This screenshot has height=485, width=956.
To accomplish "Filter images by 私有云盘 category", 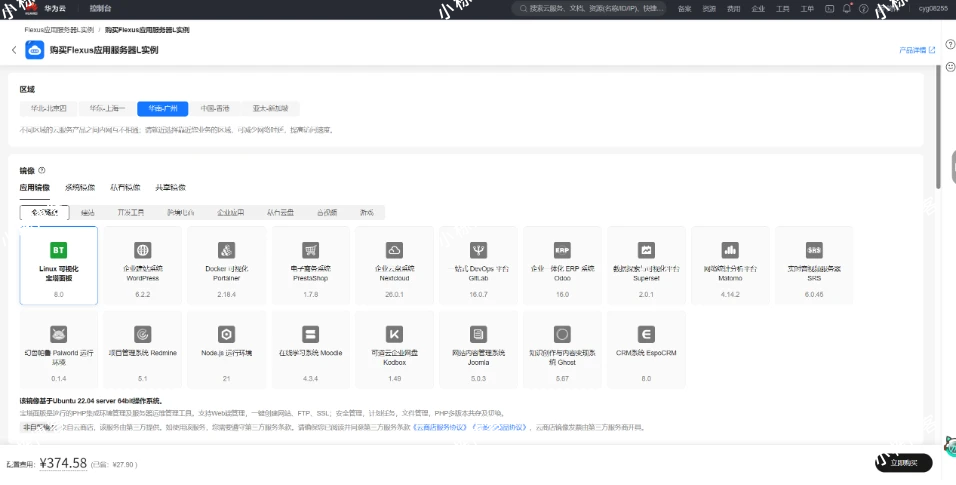I will (x=280, y=212).
